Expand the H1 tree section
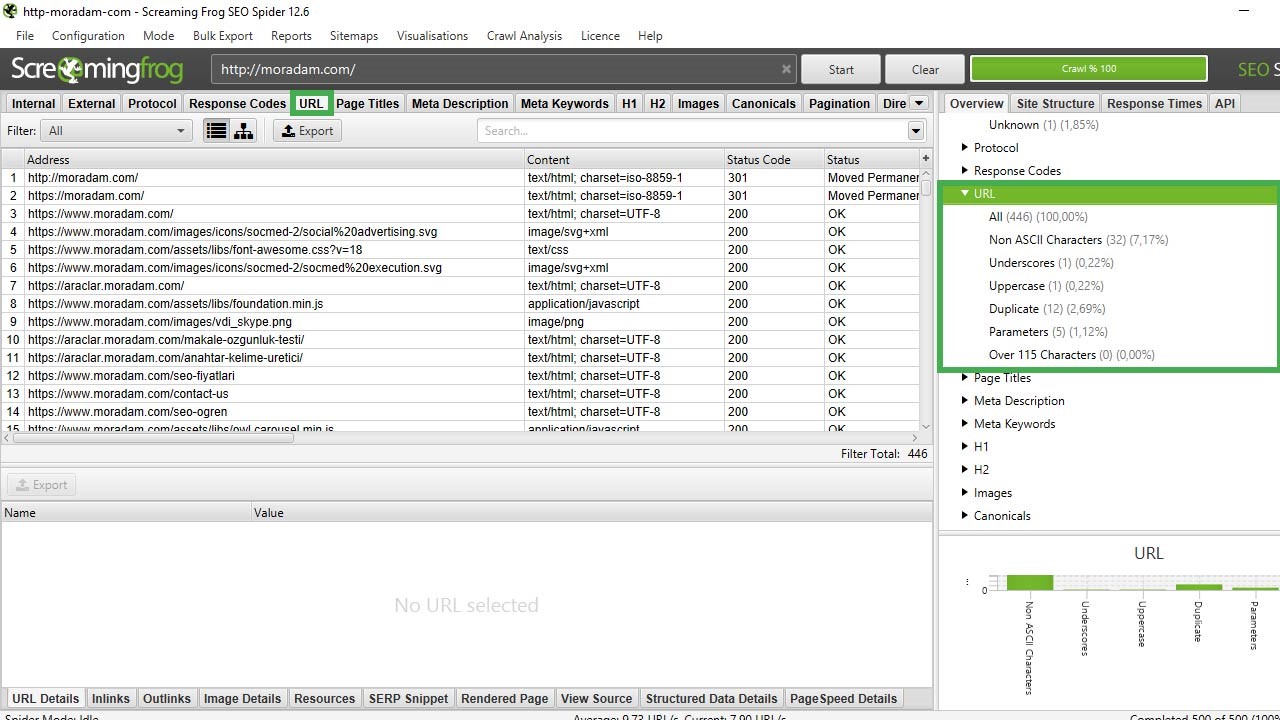This screenshot has width=1280, height=720. click(x=965, y=446)
